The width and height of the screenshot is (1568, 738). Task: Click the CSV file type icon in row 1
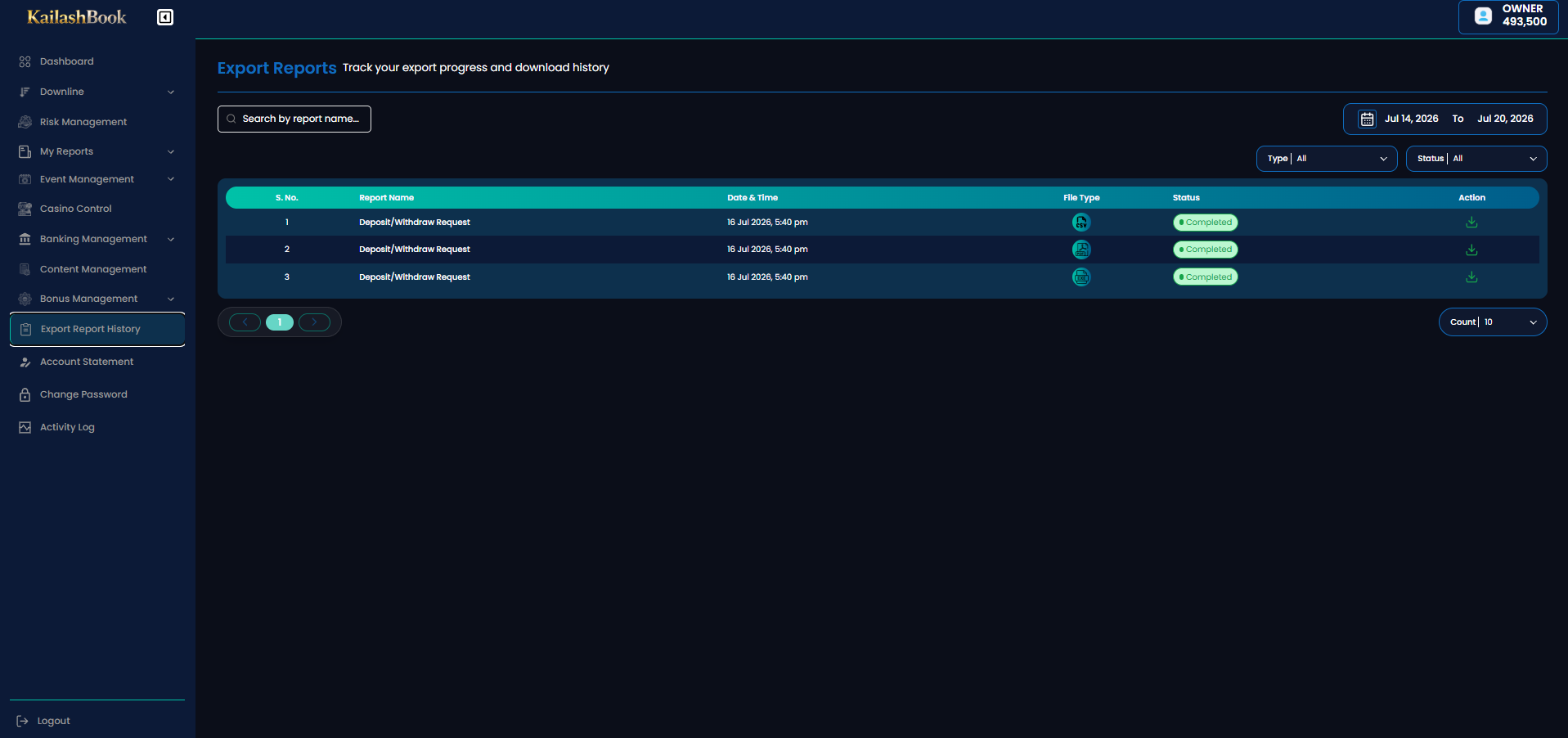click(x=1081, y=222)
